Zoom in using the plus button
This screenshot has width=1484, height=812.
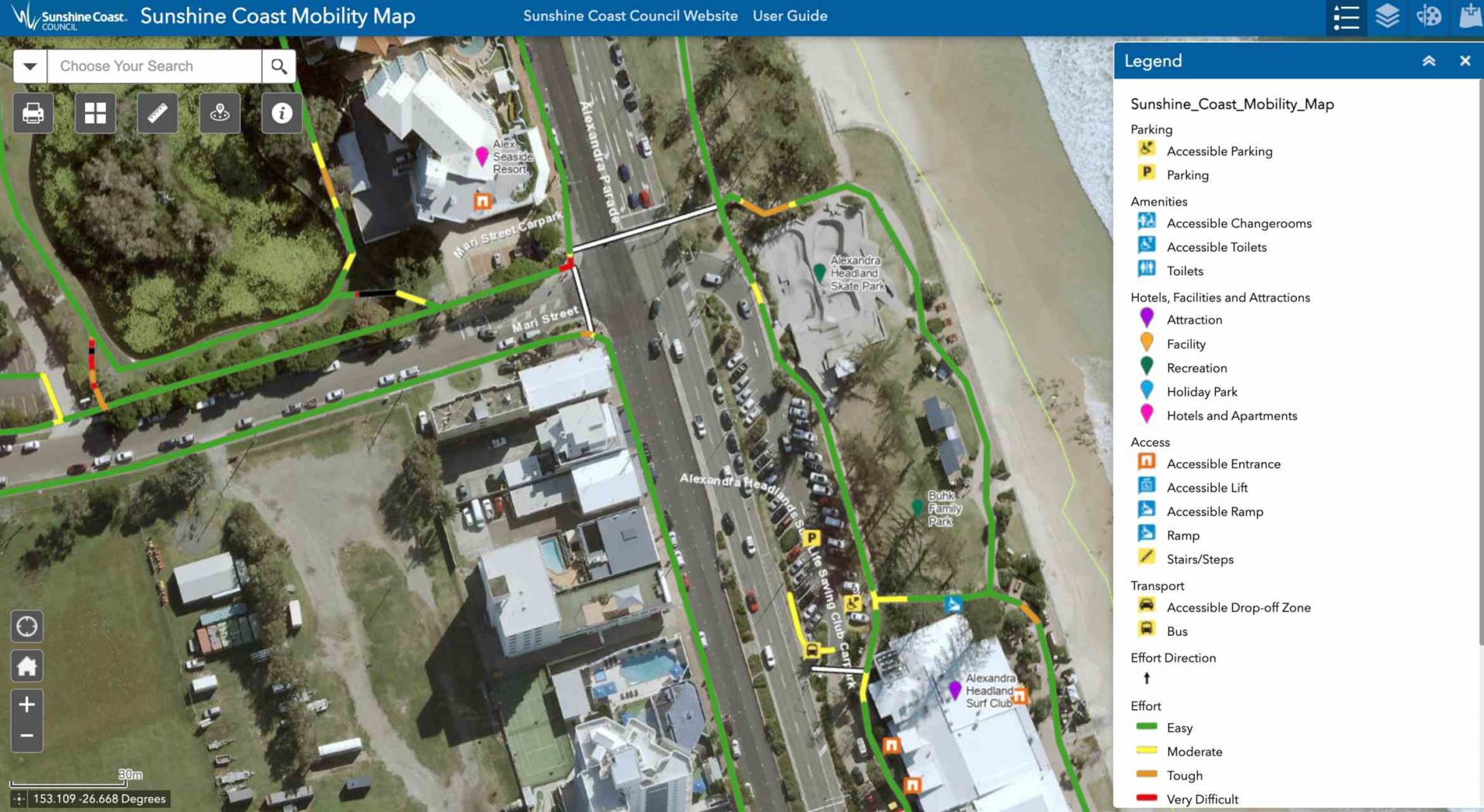(26, 704)
